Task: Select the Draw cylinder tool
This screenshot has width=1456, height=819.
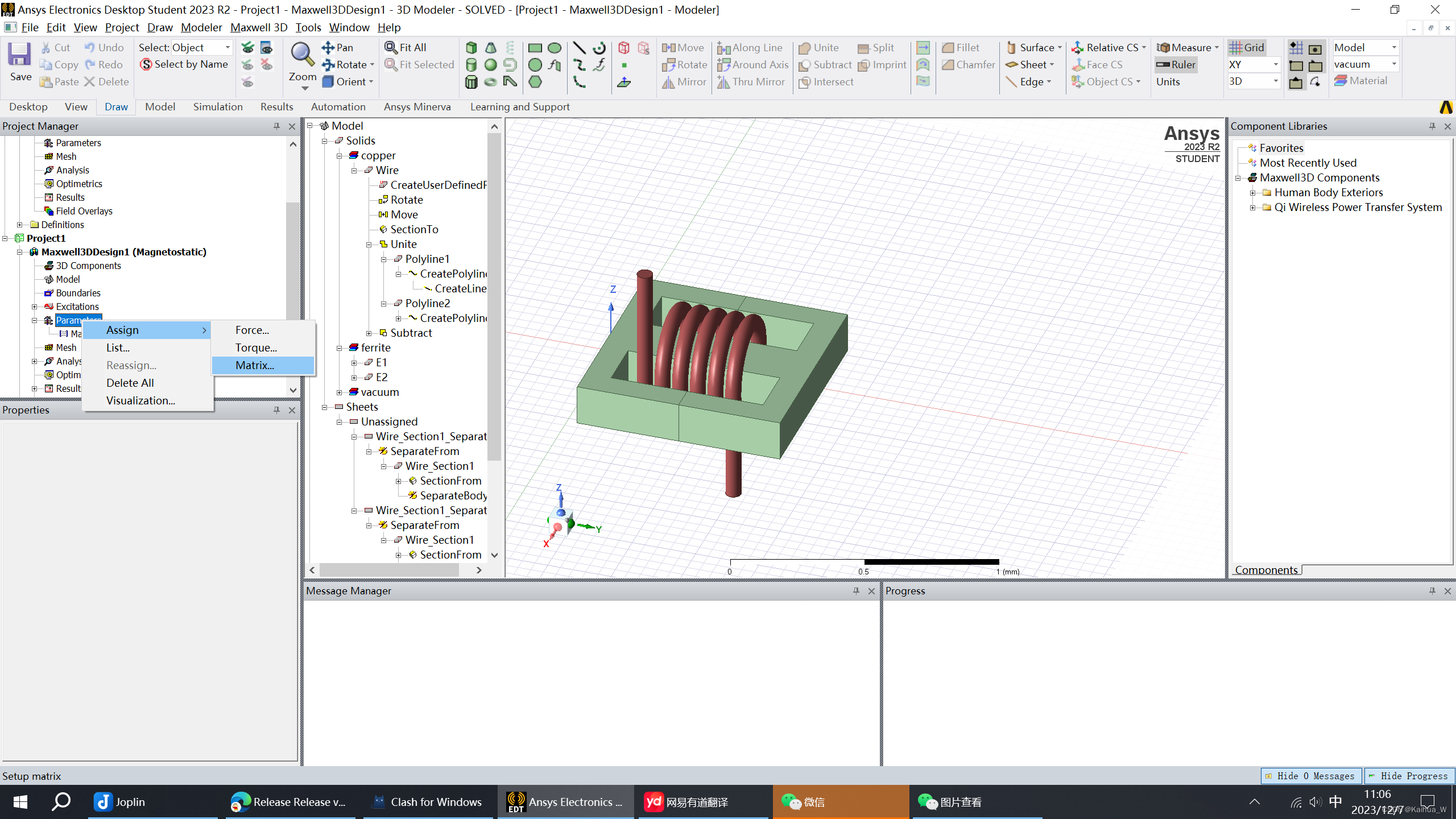Action: pyautogui.click(x=471, y=65)
